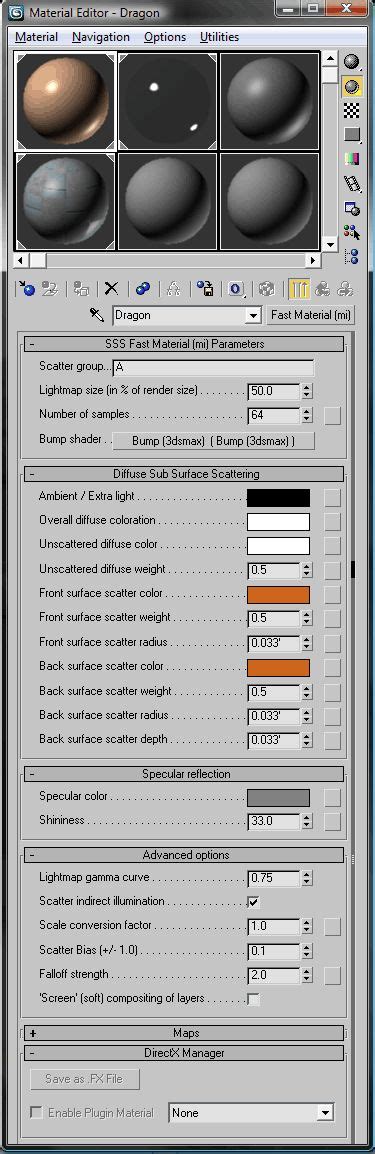The height and width of the screenshot is (1154, 375).
Task: Collapse the Advanced options rollout
Action: pos(185,855)
